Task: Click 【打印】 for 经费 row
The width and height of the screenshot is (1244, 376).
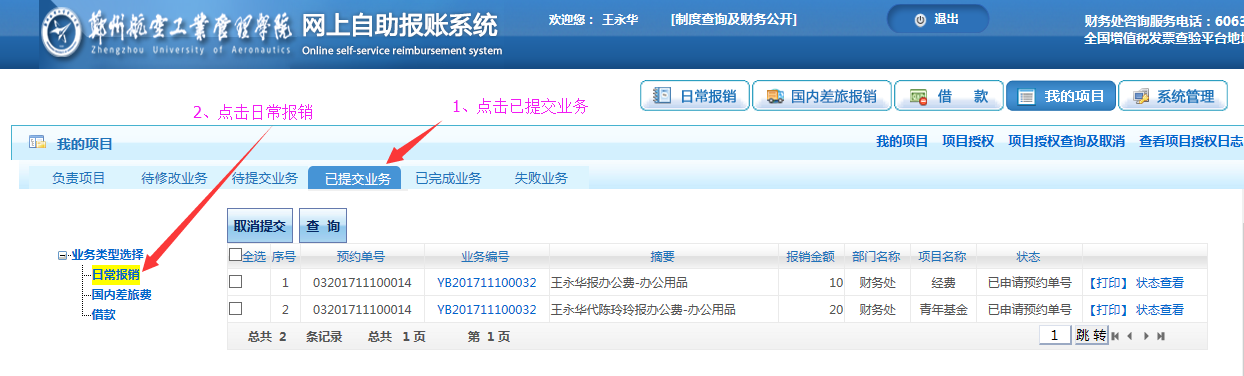Action: (1108, 283)
